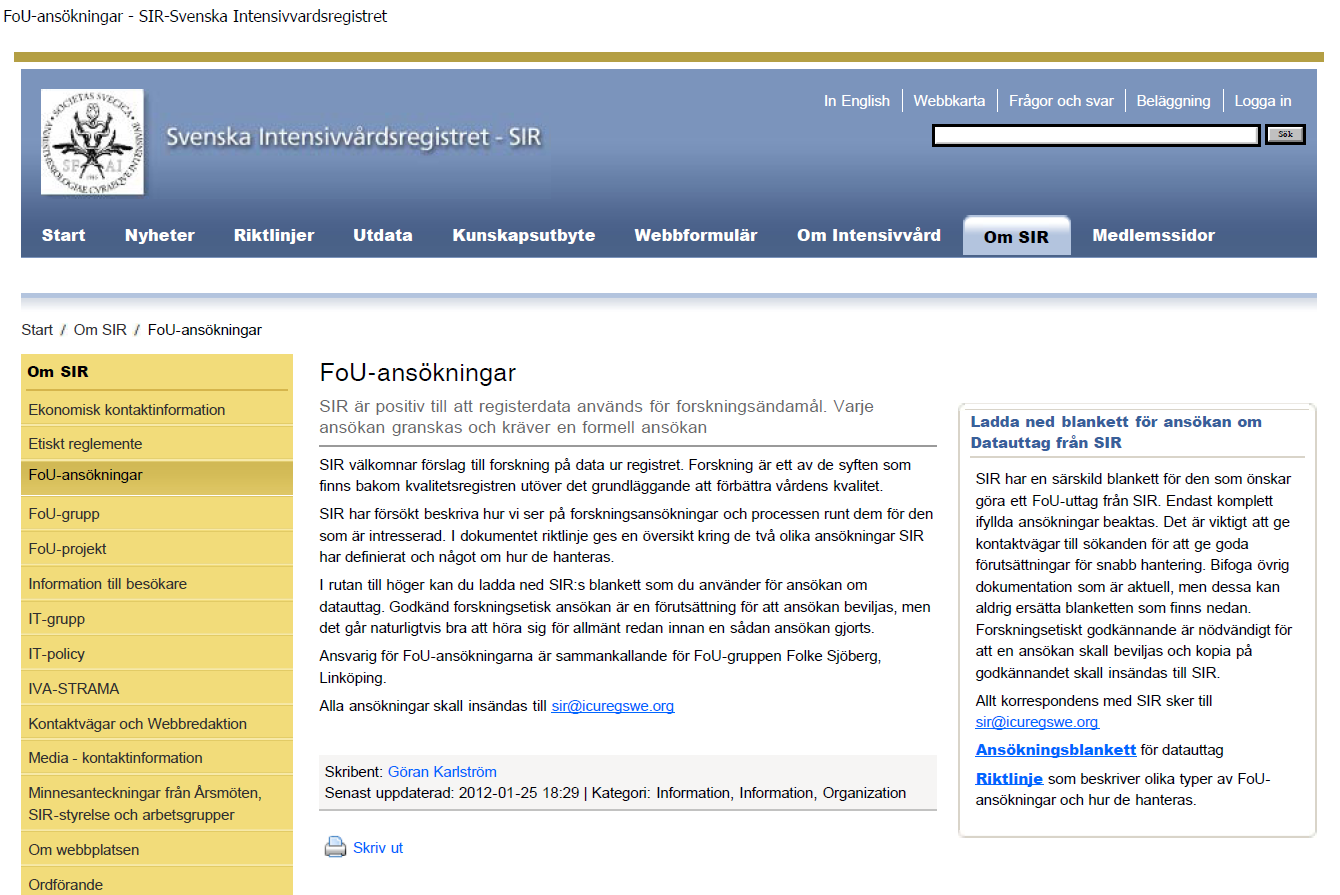Open Kontaktvägar och Webbredaktion in sidebar
Image resolution: width=1340 pixels, height=895 pixels.
click(x=138, y=724)
